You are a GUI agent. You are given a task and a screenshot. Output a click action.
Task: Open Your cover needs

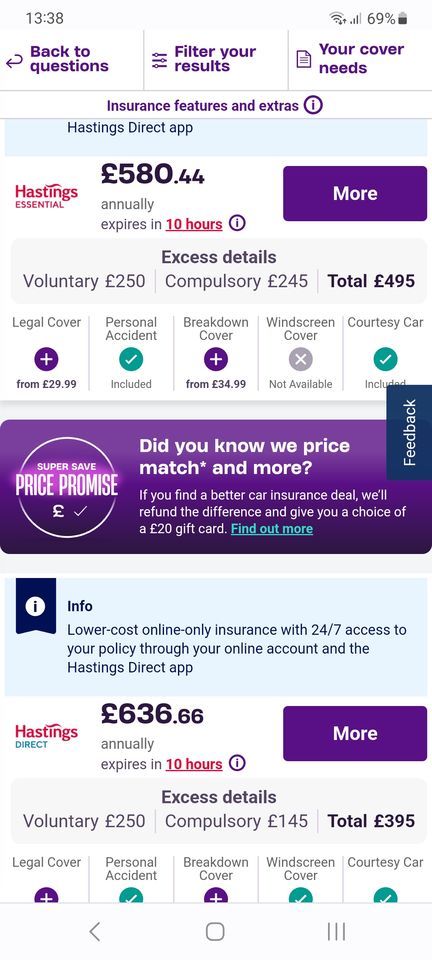[x=351, y=59]
